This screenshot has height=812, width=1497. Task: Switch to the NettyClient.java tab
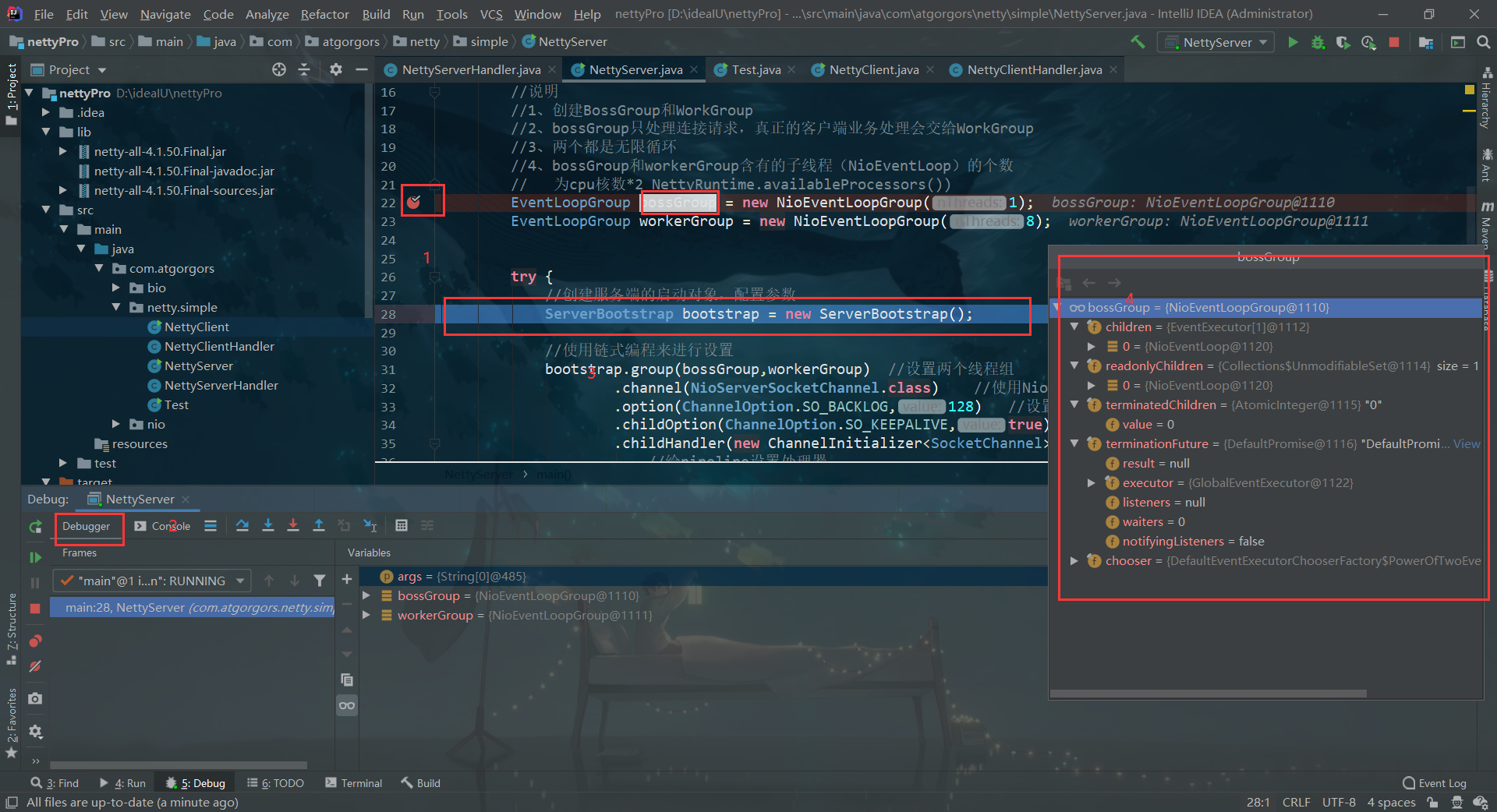click(x=873, y=69)
